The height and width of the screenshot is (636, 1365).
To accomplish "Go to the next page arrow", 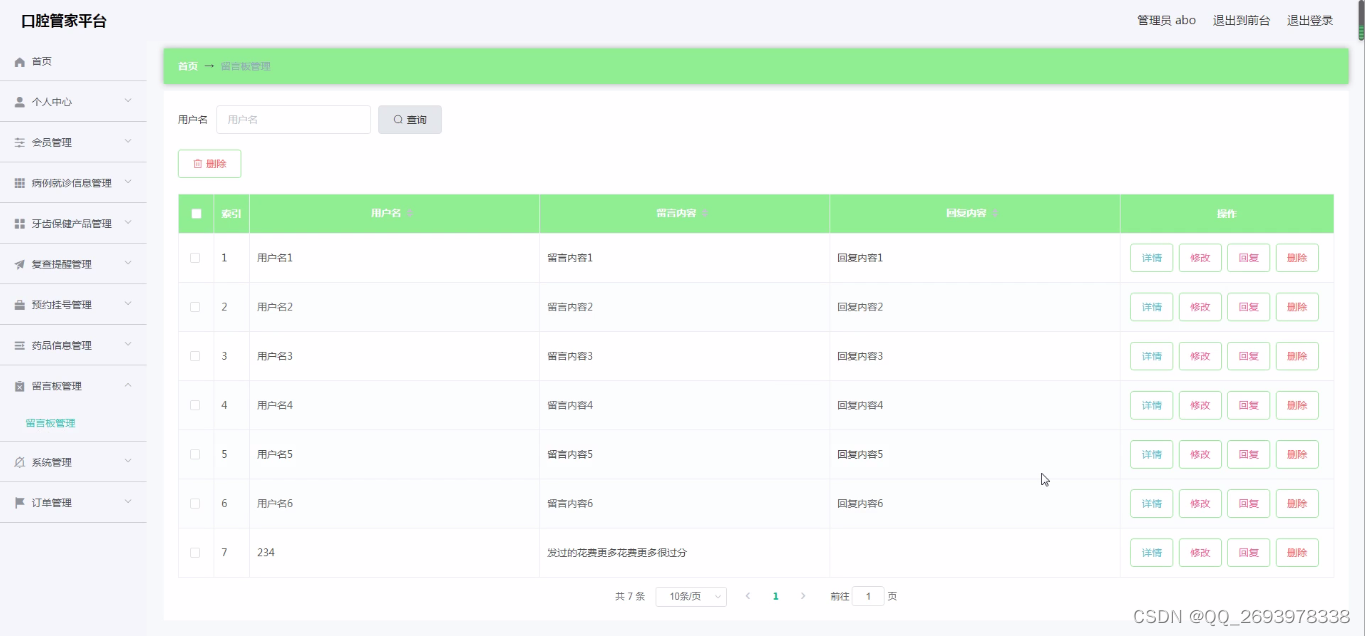I will [803, 596].
